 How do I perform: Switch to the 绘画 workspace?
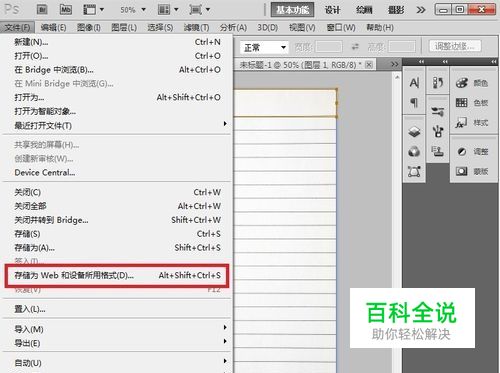tap(364, 10)
